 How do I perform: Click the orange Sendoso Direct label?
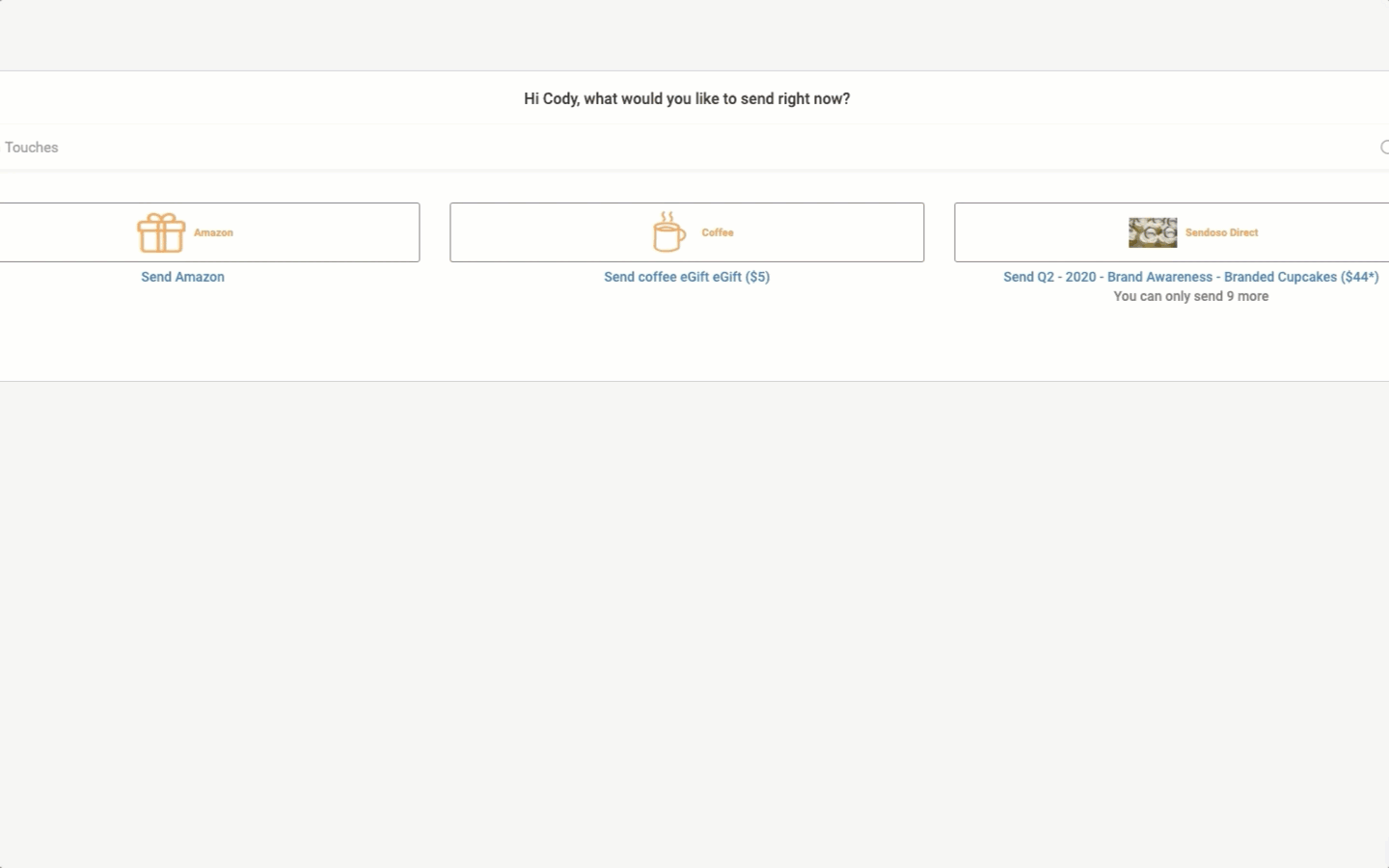point(1221,232)
